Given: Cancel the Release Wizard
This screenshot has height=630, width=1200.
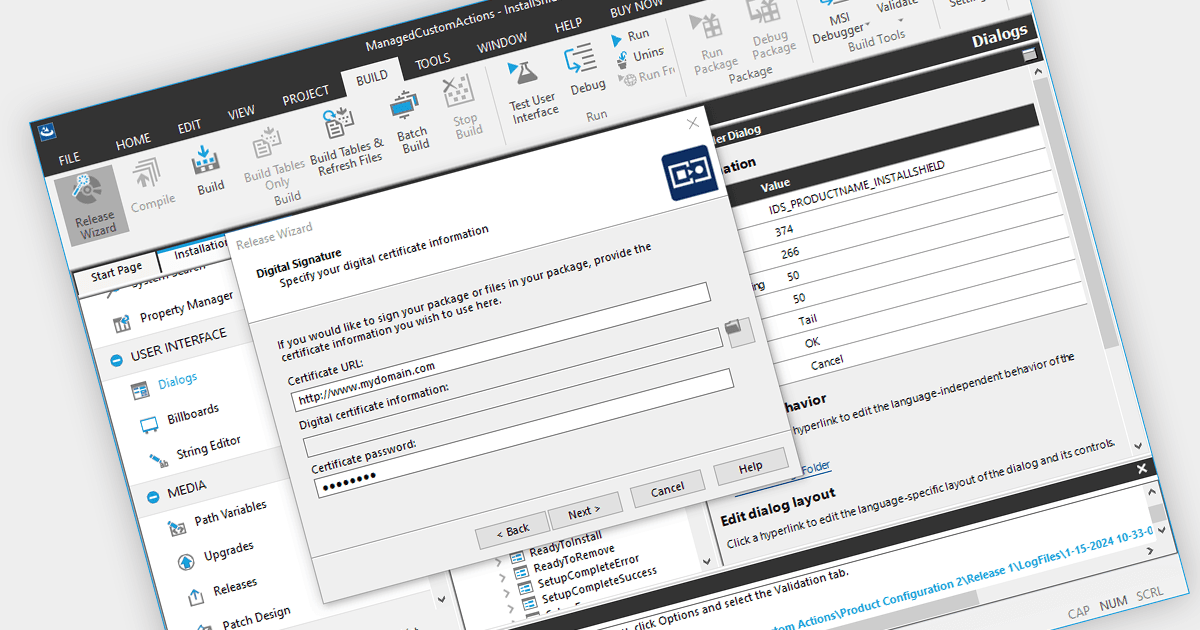Looking at the screenshot, I should click(667, 490).
